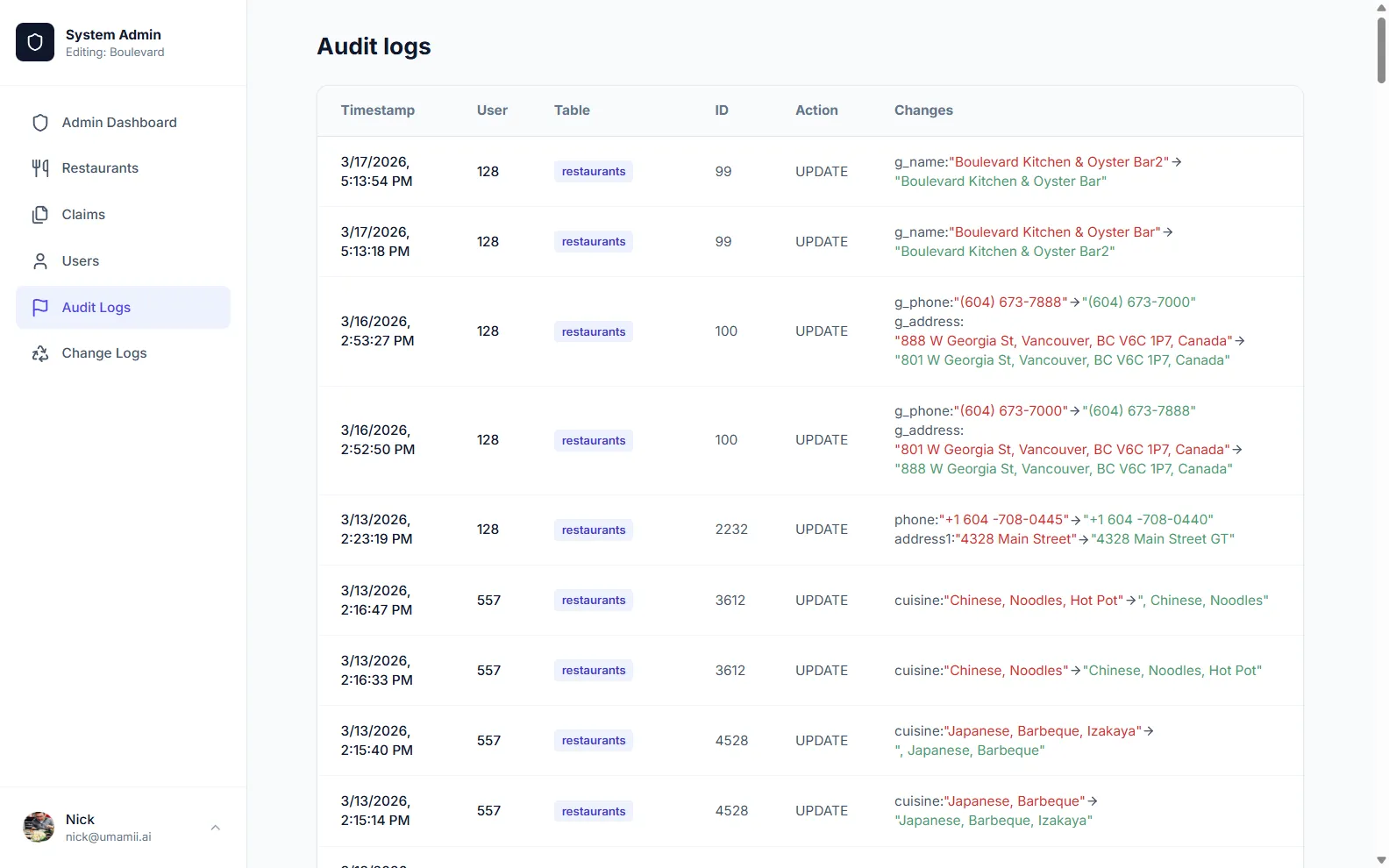Screen dimensions: 1389x868
Task: Click the "4328 Main Street GT" change value
Action: 1163,539
